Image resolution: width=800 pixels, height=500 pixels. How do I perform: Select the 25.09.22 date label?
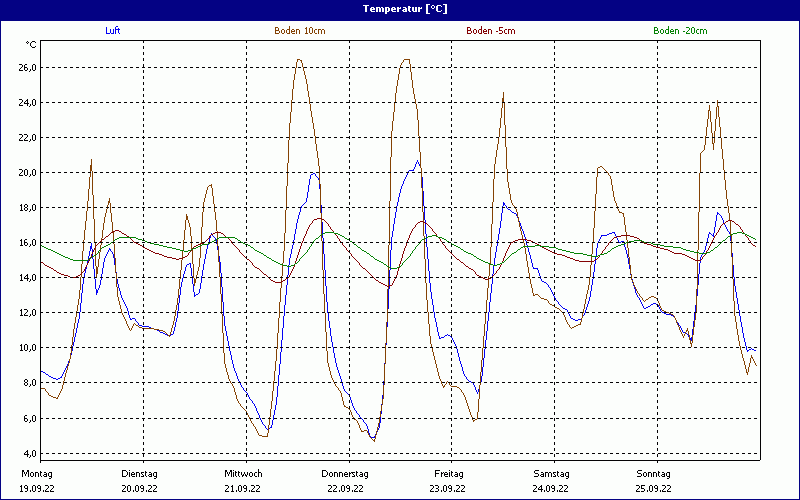654,489
